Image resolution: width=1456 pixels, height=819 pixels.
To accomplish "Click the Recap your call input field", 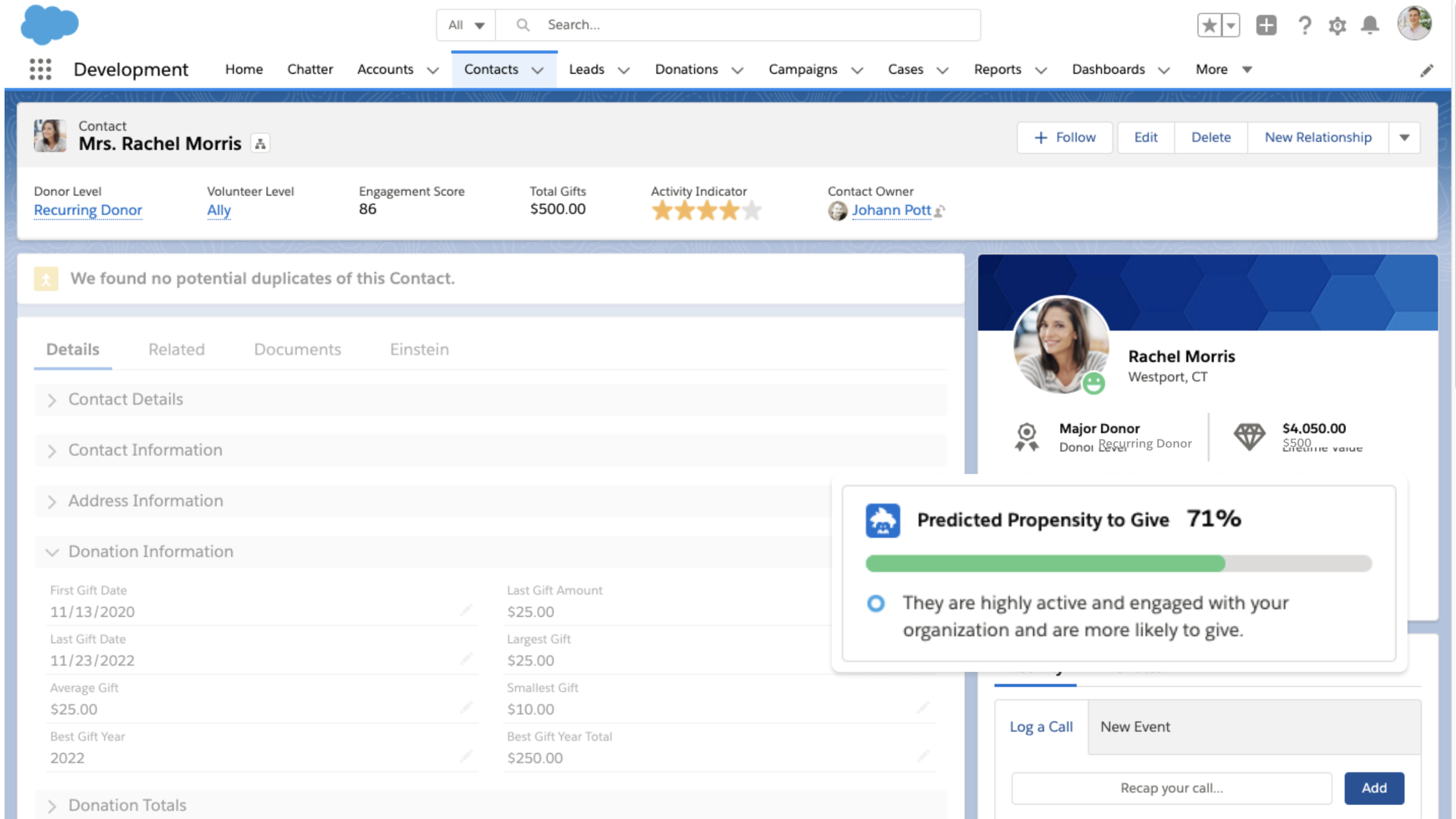I will (x=1171, y=788).
